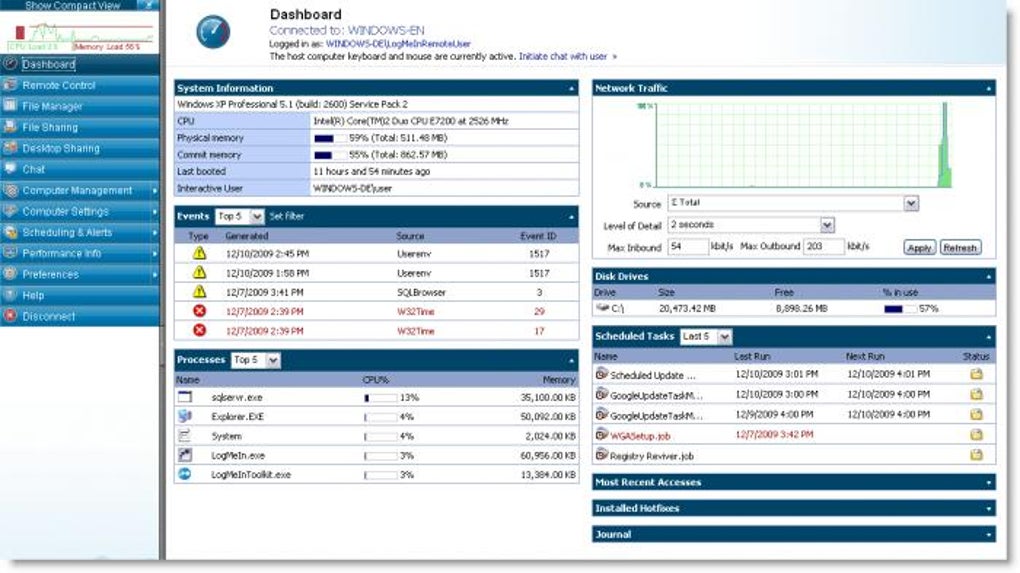
Task: Open the Processes Top 5 dropdown
Action: pos(273,360)
